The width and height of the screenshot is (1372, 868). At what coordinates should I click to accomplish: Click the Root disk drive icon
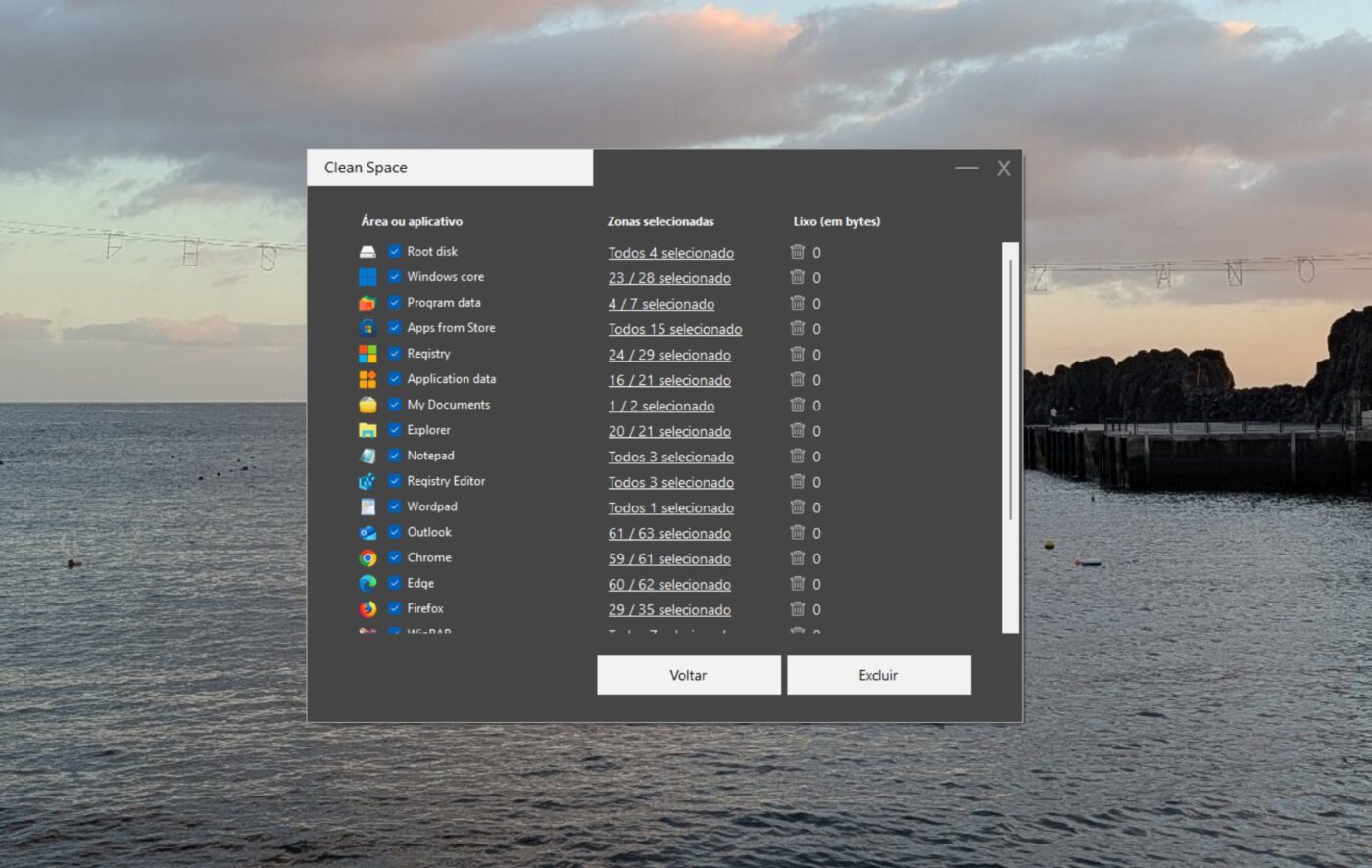[367, 252]
